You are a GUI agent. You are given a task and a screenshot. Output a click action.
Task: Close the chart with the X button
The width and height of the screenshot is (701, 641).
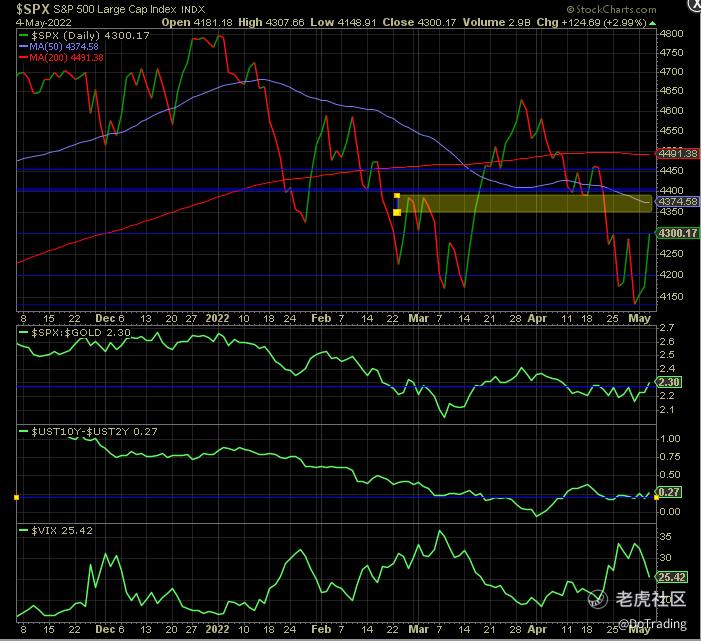tap(696, 4)
